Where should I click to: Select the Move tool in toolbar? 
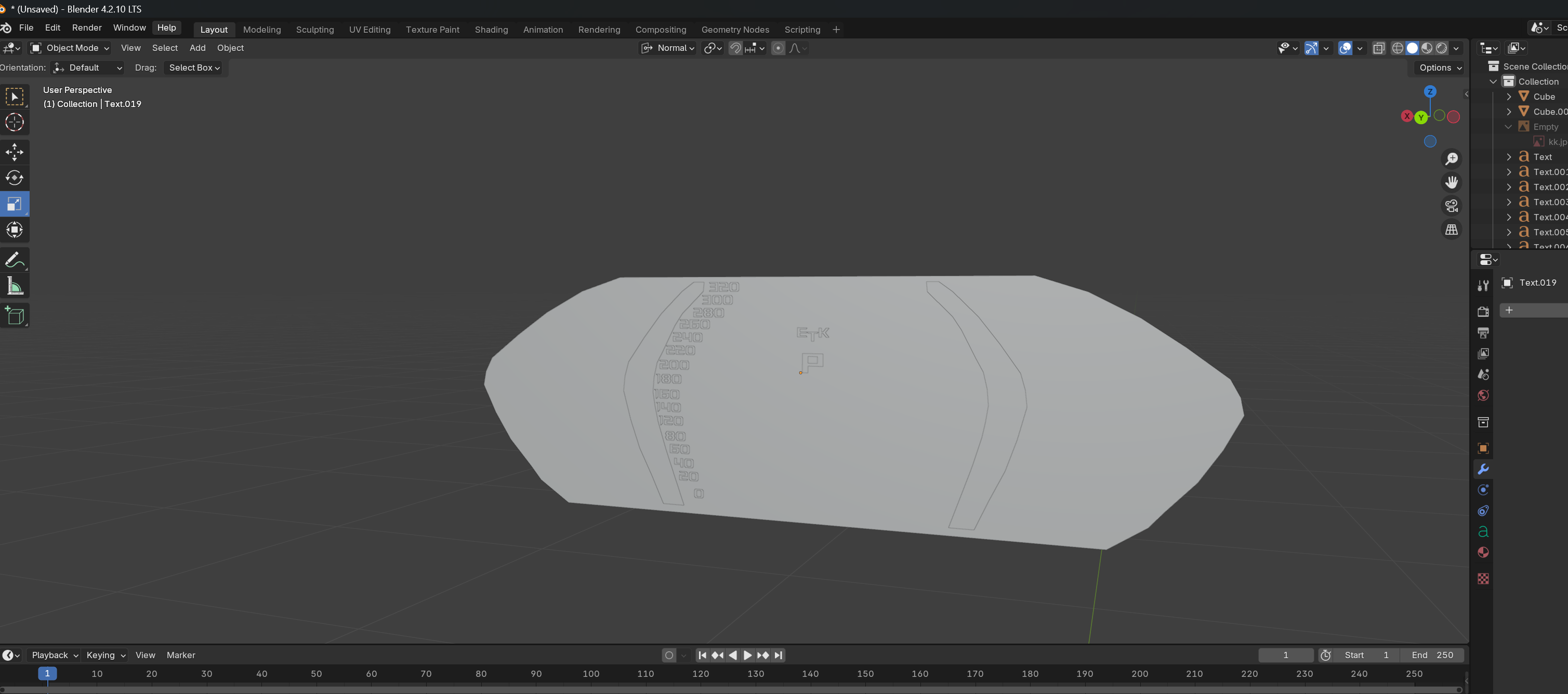(x=15, y=152)
